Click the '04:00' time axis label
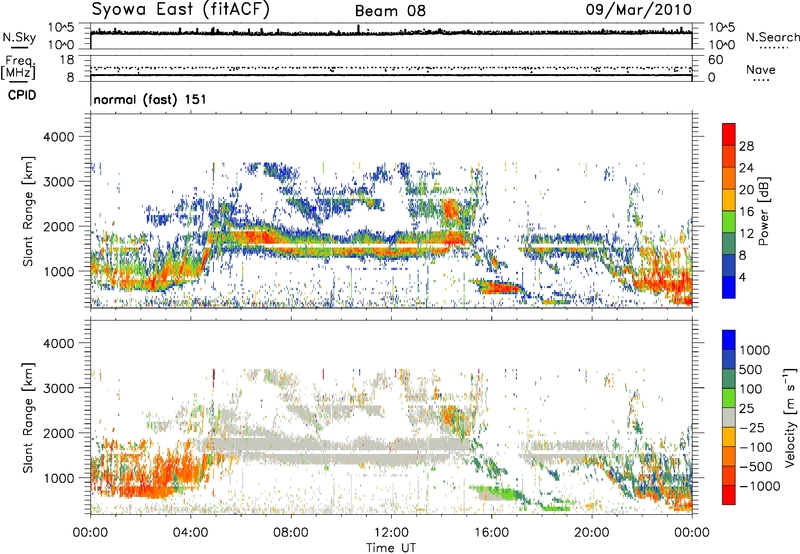This screenshot has height=554, width=800. pyautogui.click(x=190, y=533)
